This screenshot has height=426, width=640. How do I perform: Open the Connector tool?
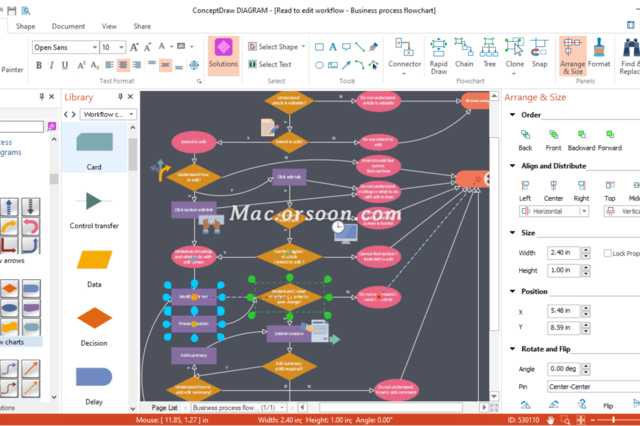[x=404, y=56]
